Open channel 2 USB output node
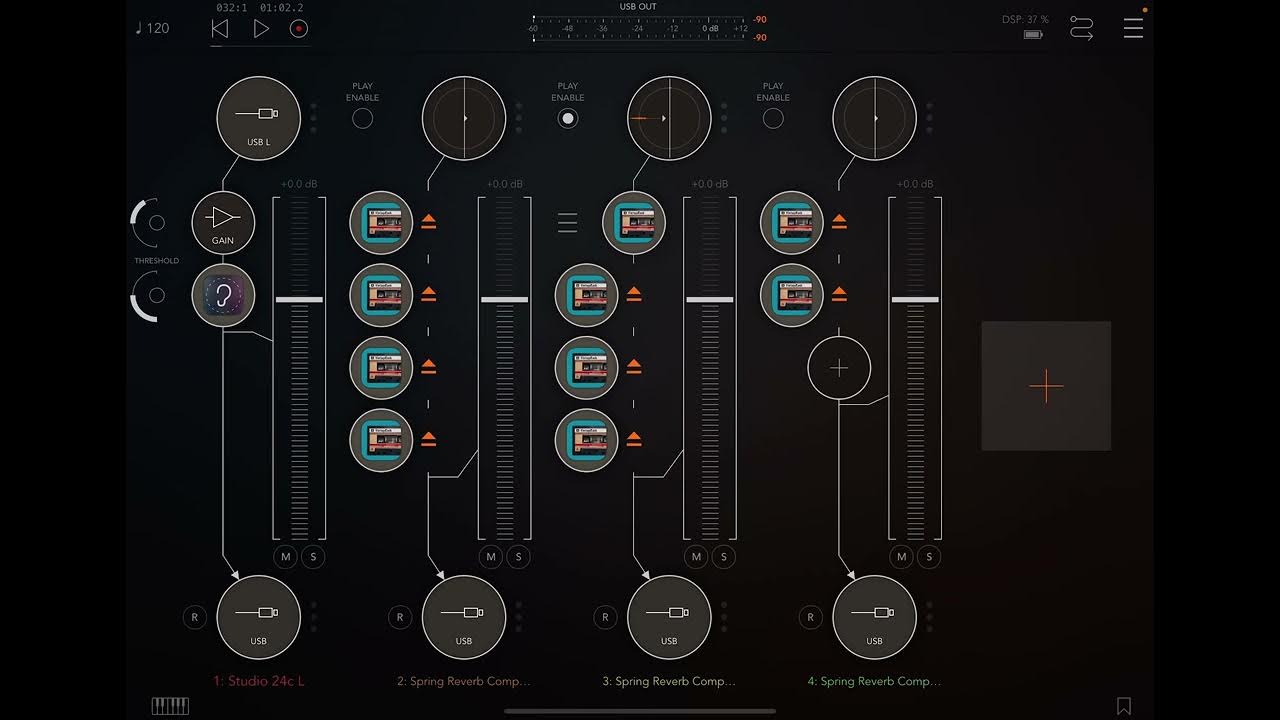Screen dimensions: 1280x720 [x=464, y=617]
